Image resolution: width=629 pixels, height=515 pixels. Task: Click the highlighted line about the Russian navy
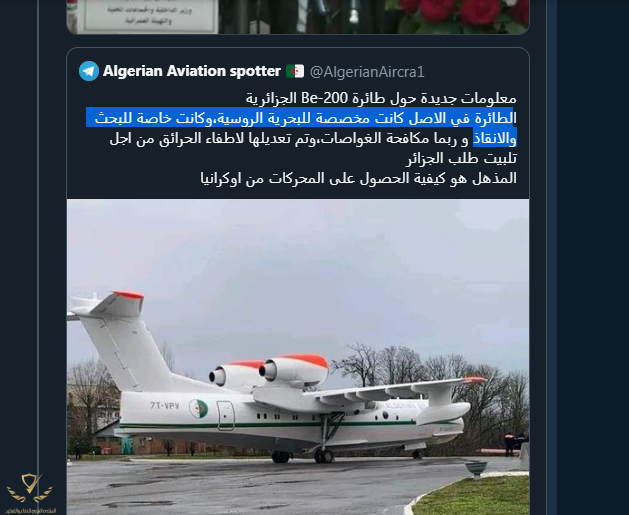pyautogui.click(x=301, y=118)
